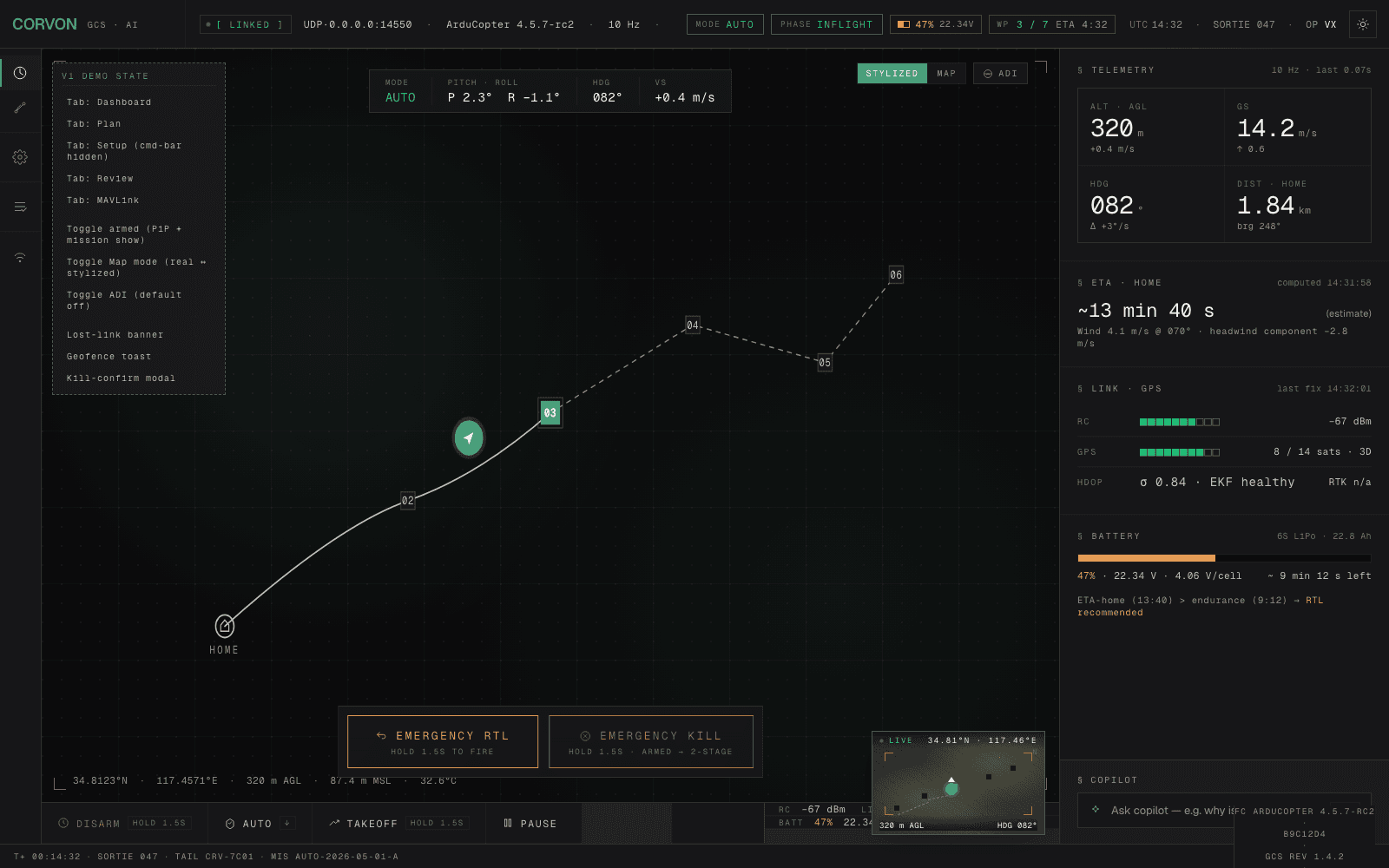
Task: Click the Takeoff trend-arrow icon
Action: coord(334,823)
